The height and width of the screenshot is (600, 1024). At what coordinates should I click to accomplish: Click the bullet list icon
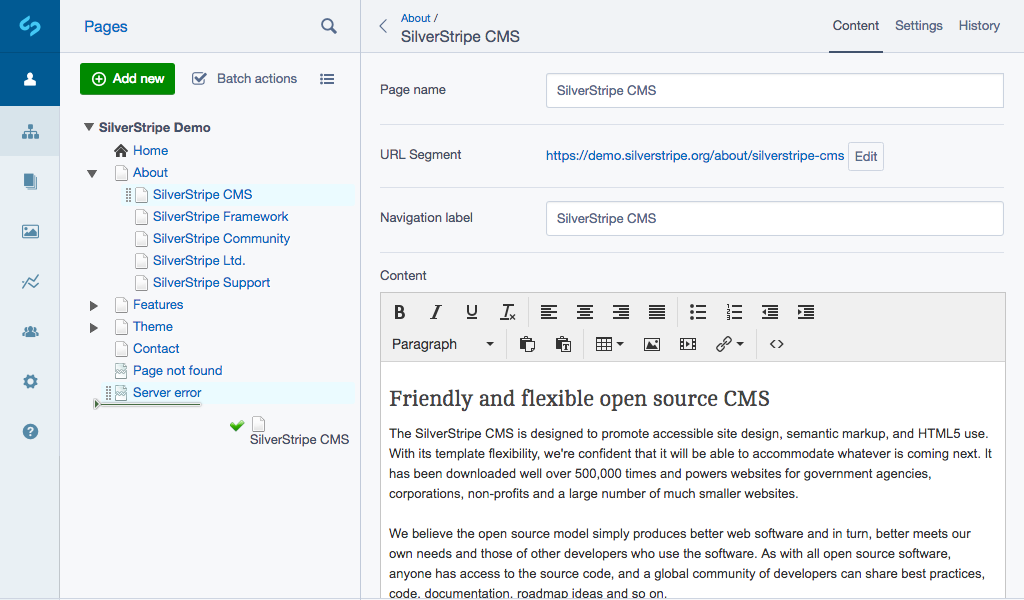pos(698,312)
